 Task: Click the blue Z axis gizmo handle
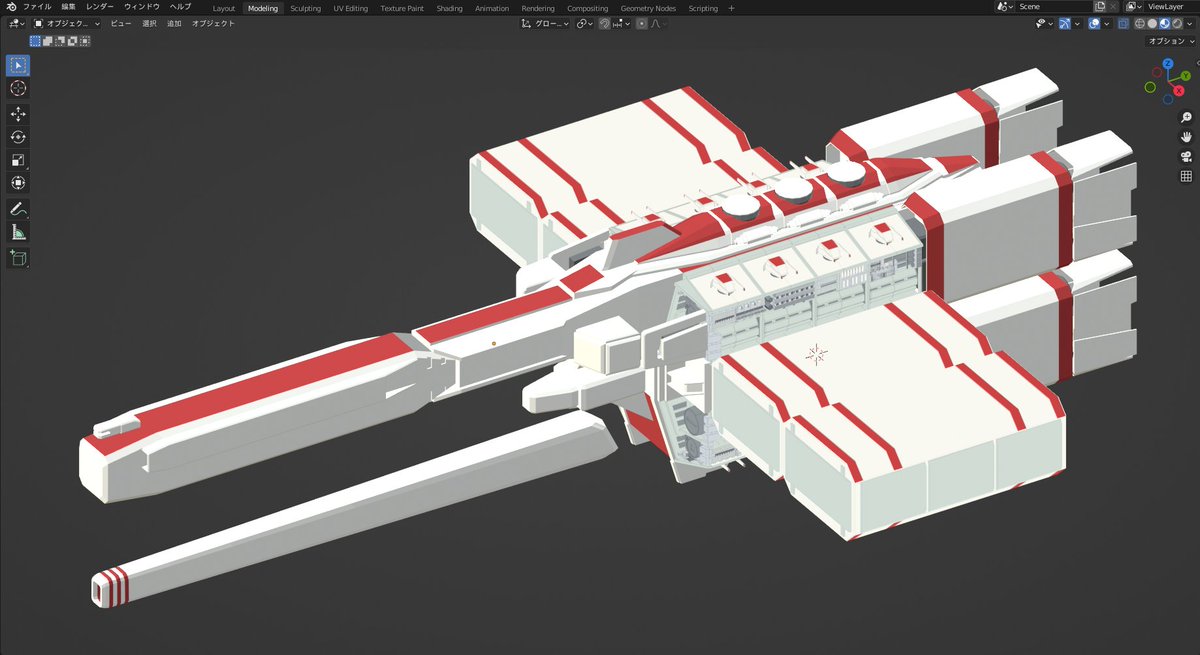1168,64
